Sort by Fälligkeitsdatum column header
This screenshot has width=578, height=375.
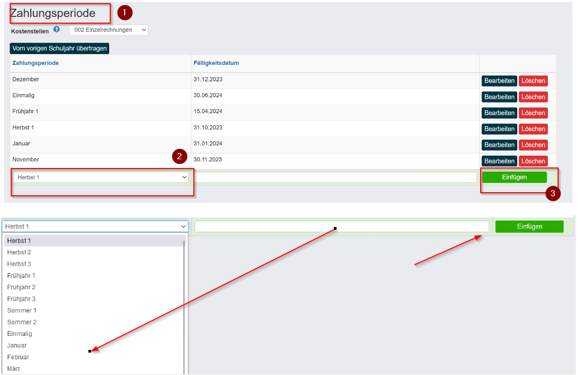tap(216, 63)
